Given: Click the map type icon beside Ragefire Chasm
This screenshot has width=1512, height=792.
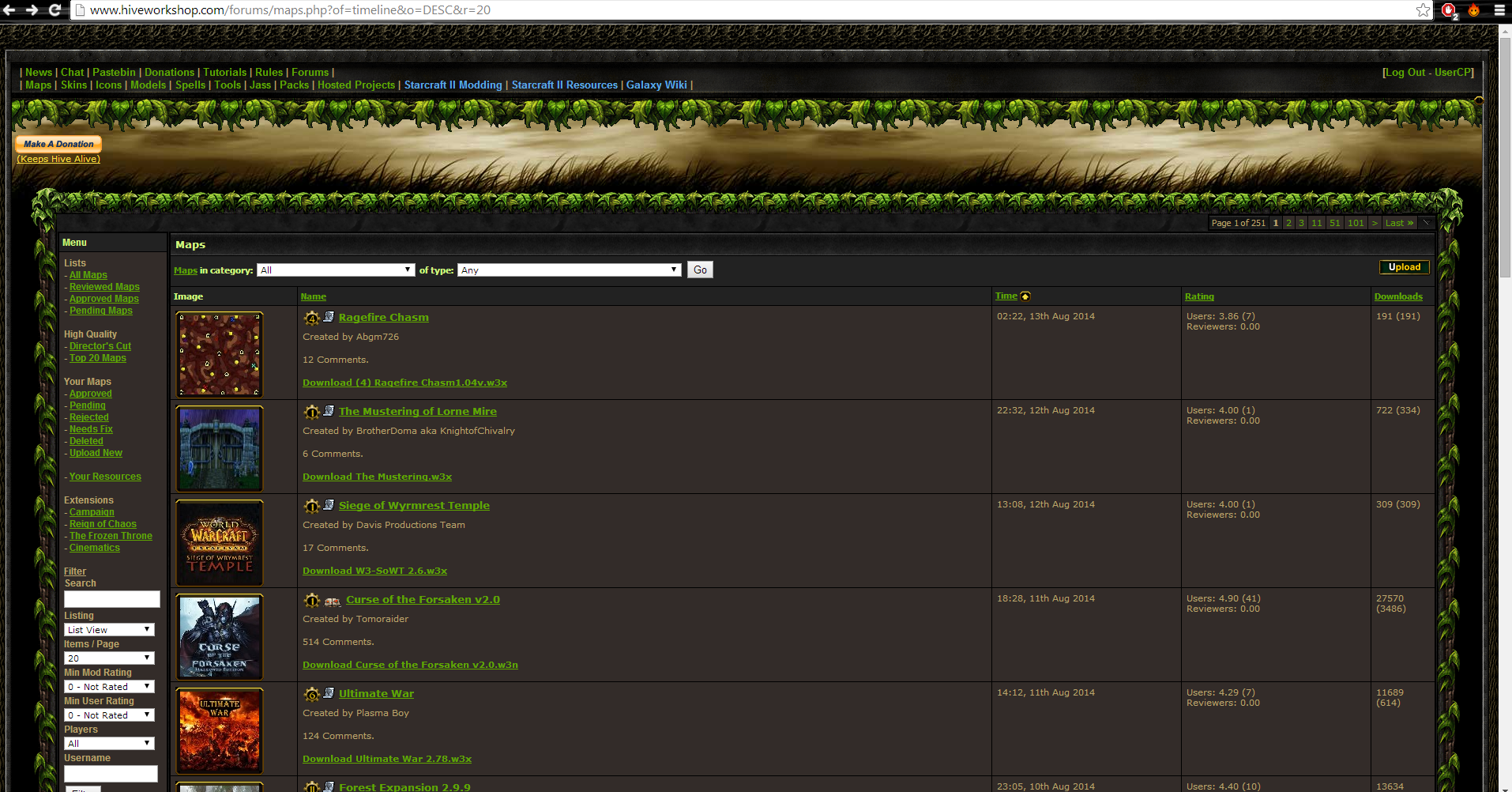Looking at the screenshot, I should click(329, 316).
